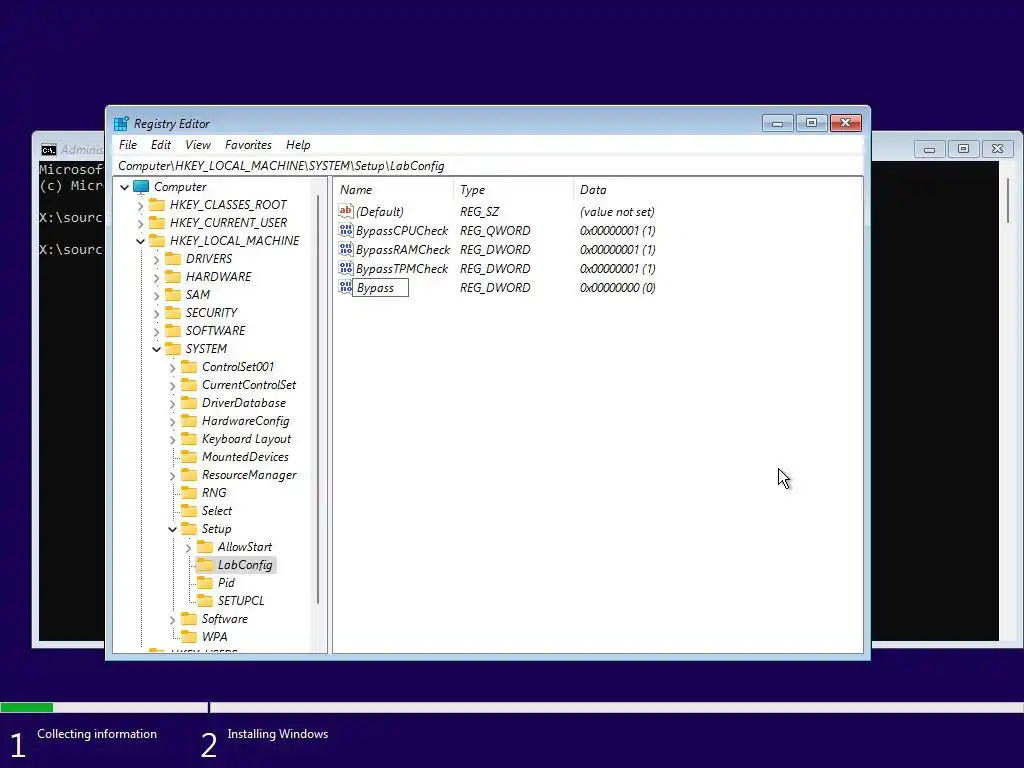1024x768 pixels.
Task: Minimize the Registry Editor window
Action: (777, 123)
